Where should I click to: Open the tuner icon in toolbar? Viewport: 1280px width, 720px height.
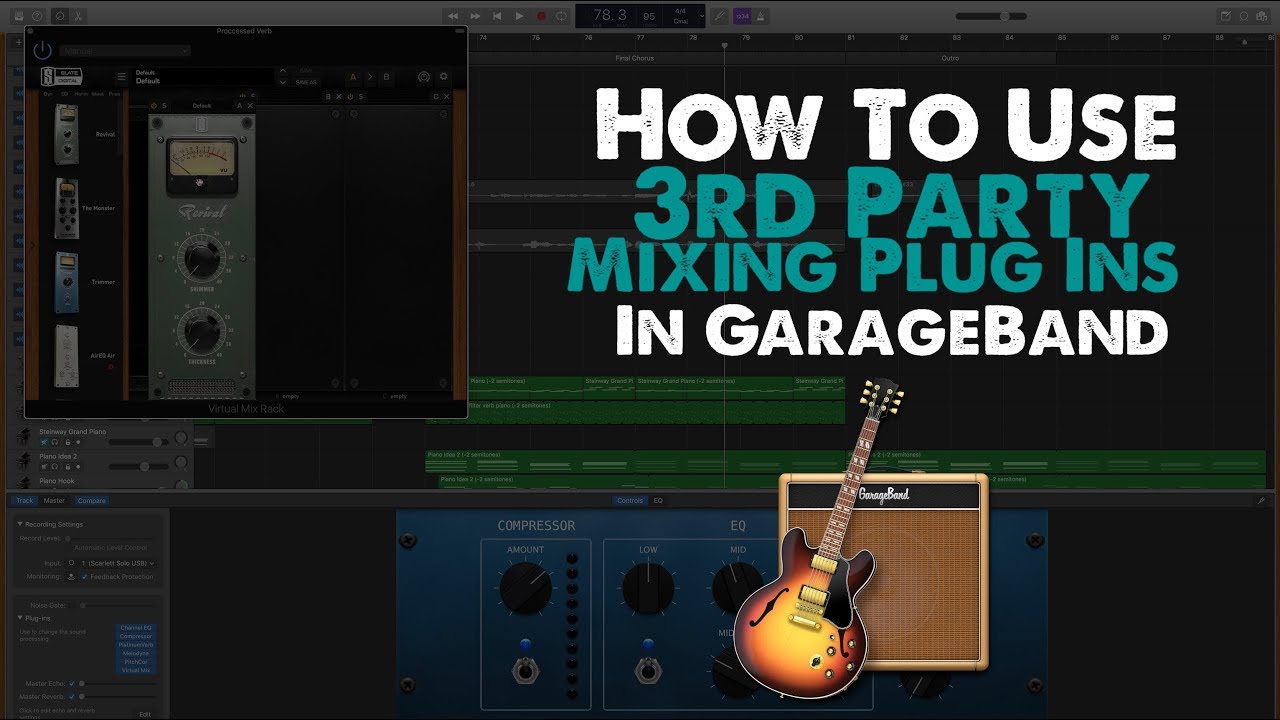719,16
